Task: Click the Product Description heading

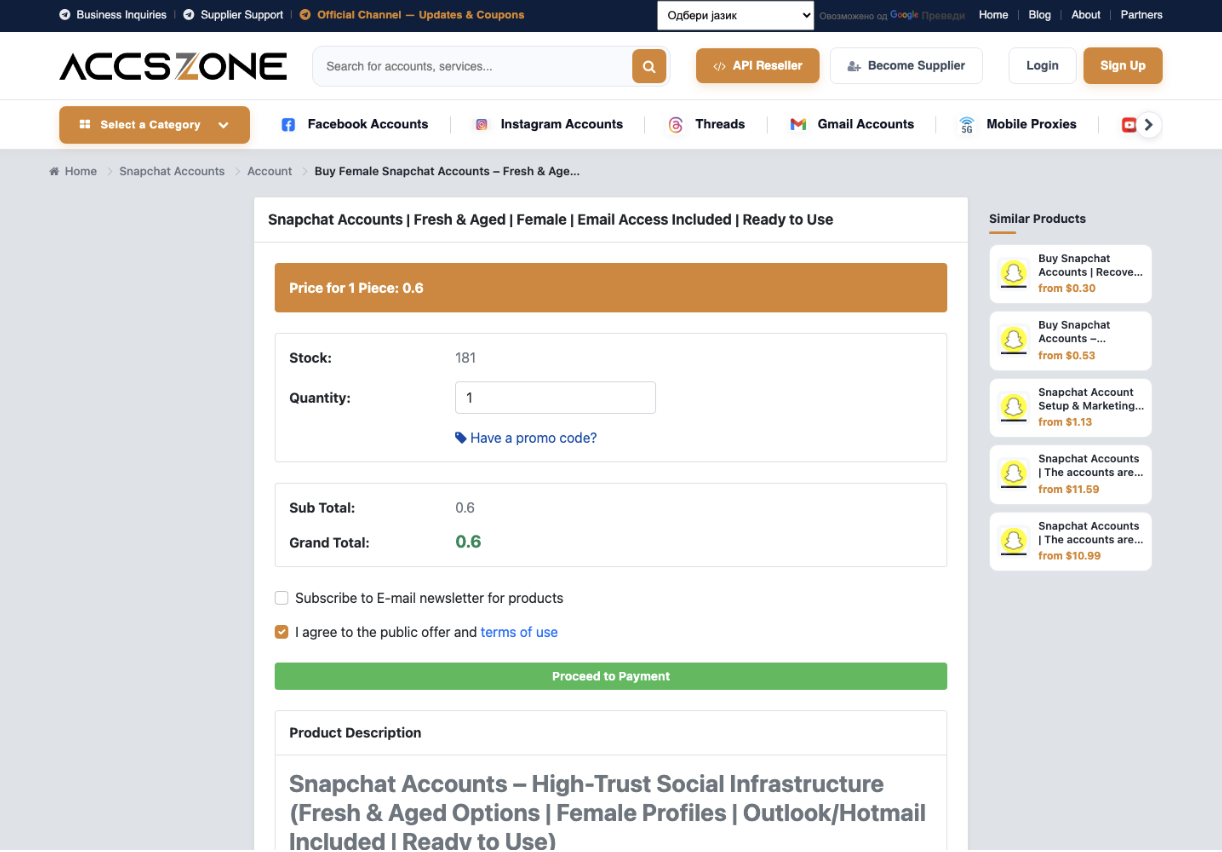Action: point(355,733)
